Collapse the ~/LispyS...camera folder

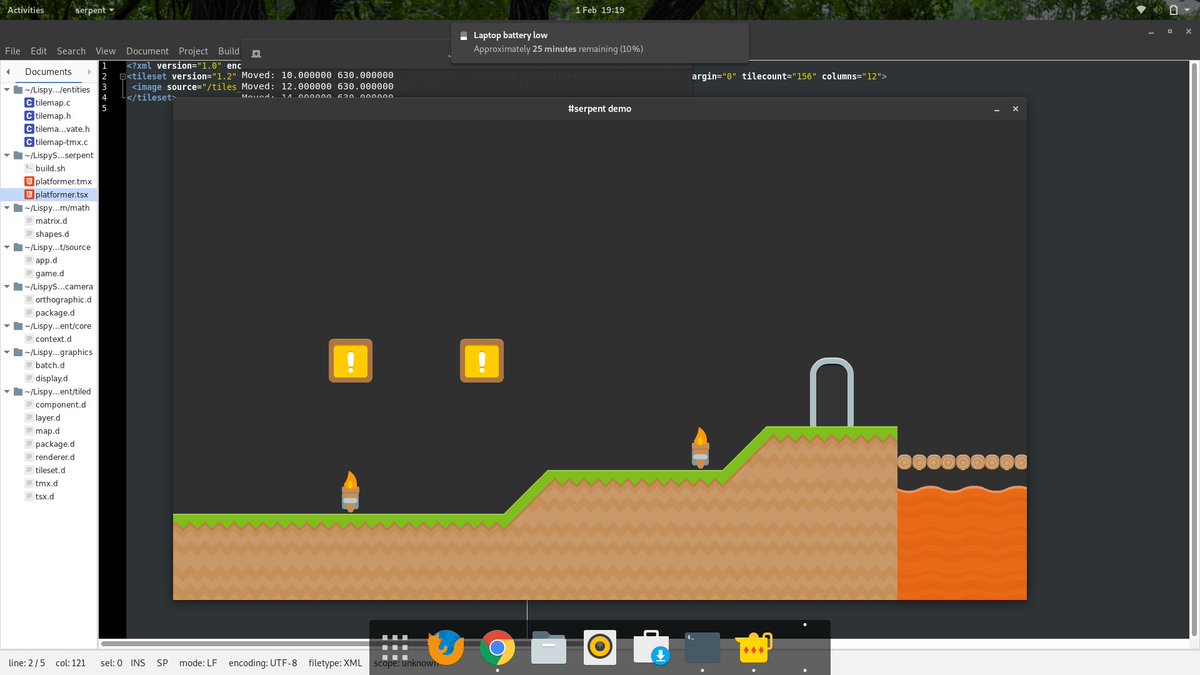pos(7,287)
